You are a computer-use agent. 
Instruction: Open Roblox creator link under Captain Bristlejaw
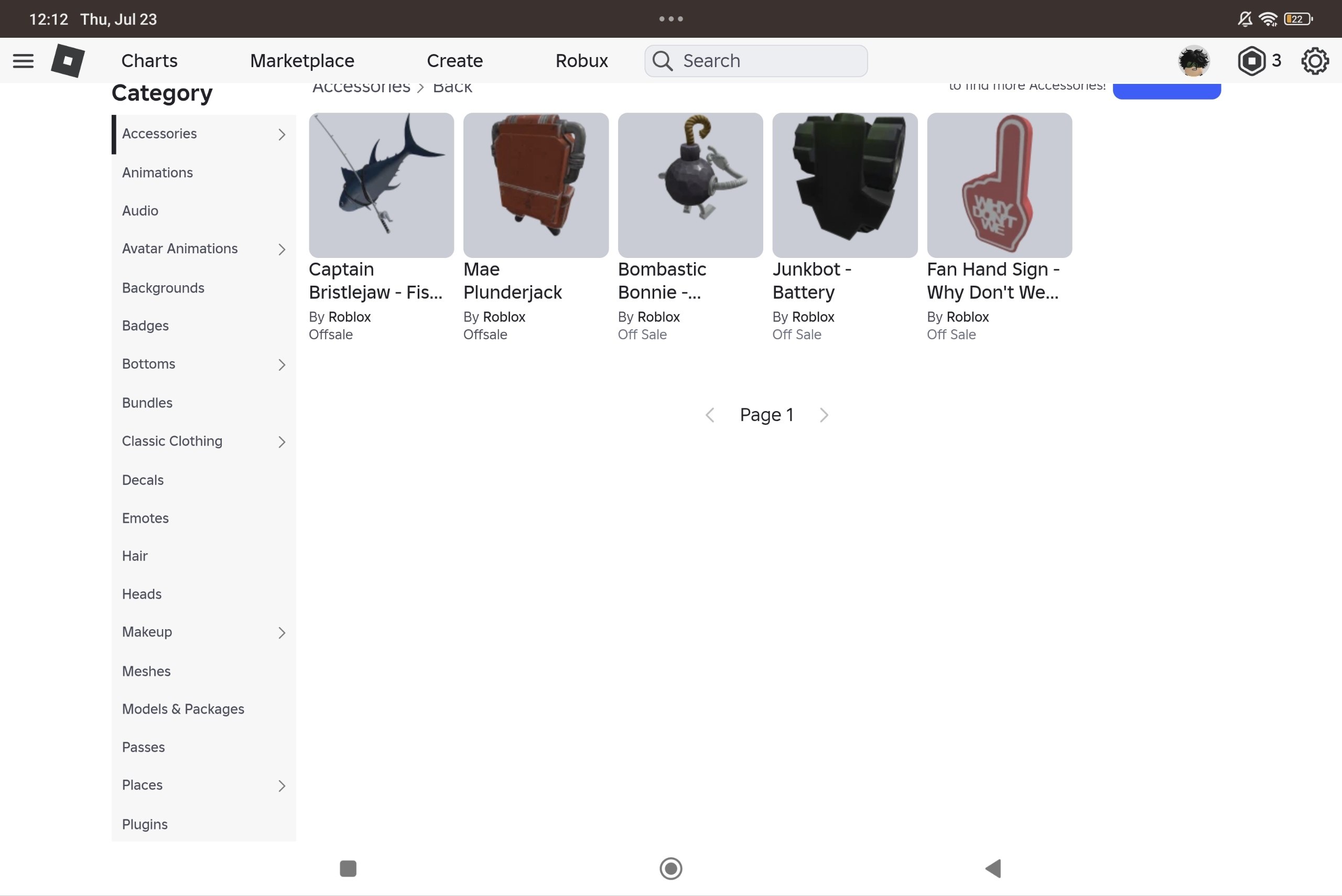click(x=350, y=317)
